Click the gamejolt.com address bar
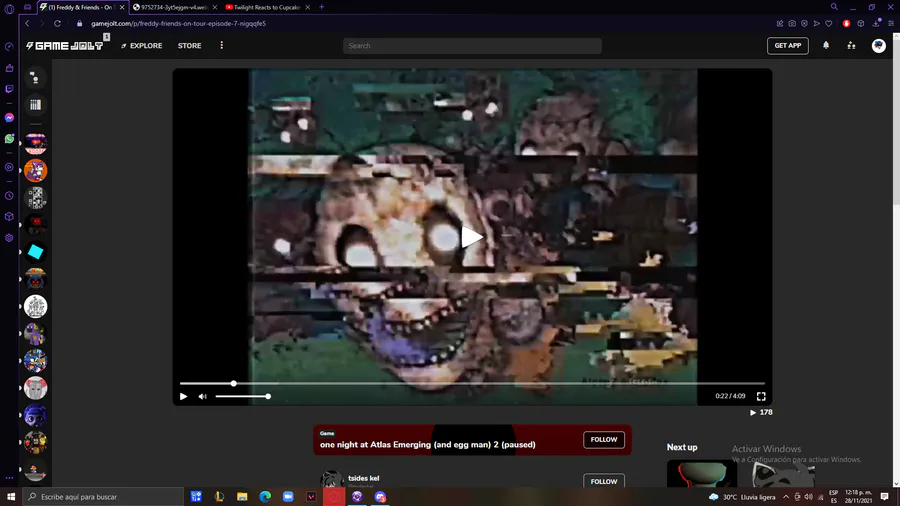This screenshot has width=900, height=506. pyautogui.click(x=179, y=24)
